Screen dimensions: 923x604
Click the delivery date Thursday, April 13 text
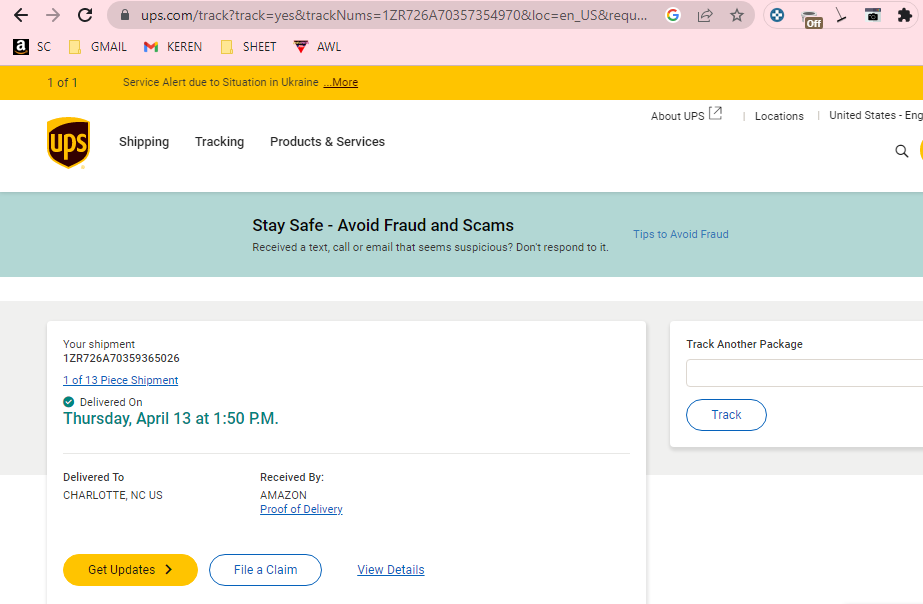(x=171, y=419)
